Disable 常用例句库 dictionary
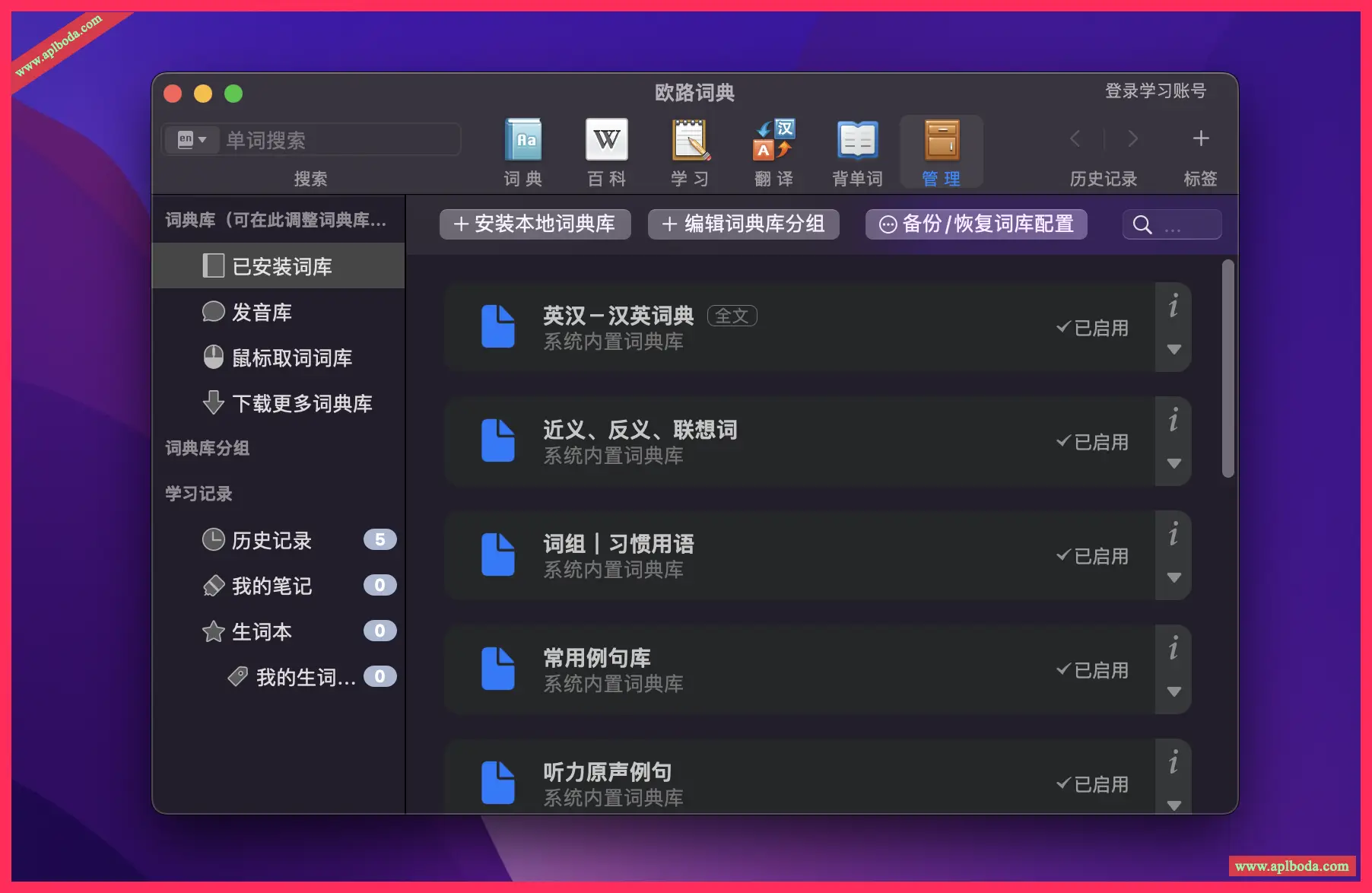Image resolution: width=1372 pixels, height=893 pixels. [1091, 669]
